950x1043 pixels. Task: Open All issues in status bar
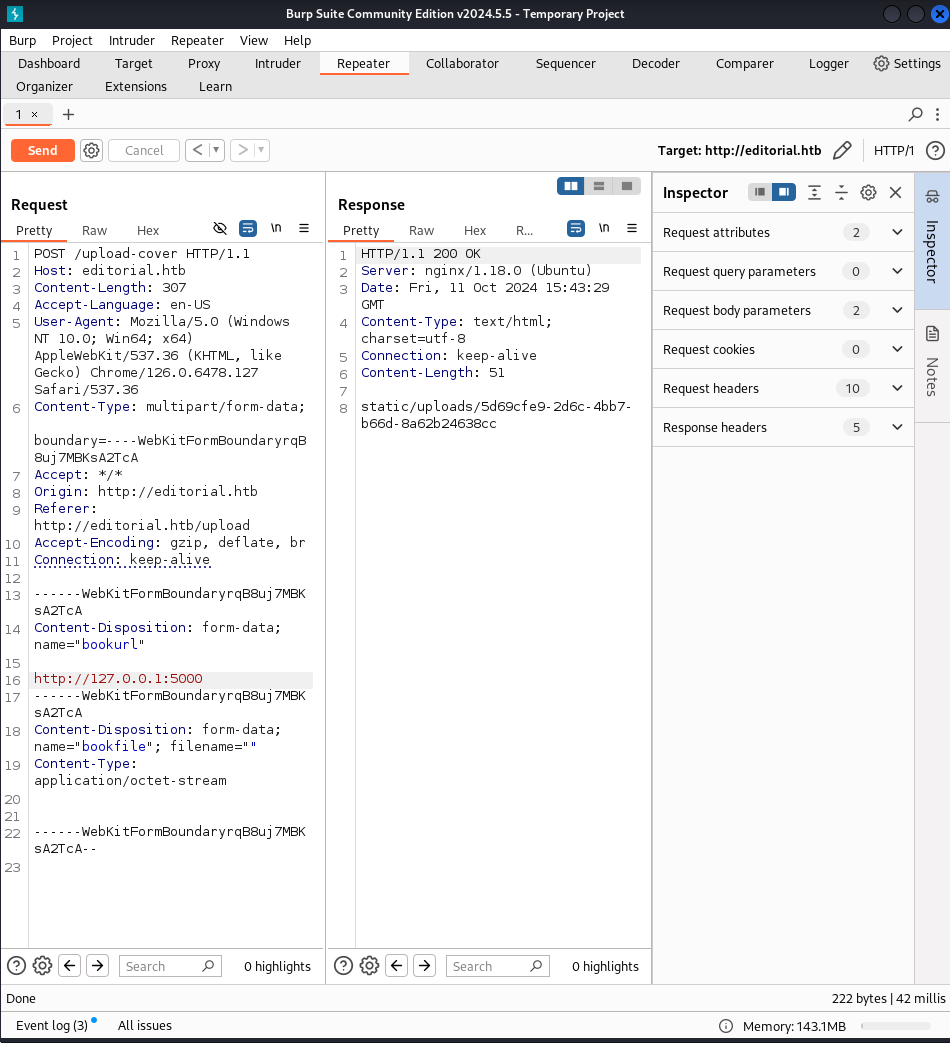coord(144,1025)
